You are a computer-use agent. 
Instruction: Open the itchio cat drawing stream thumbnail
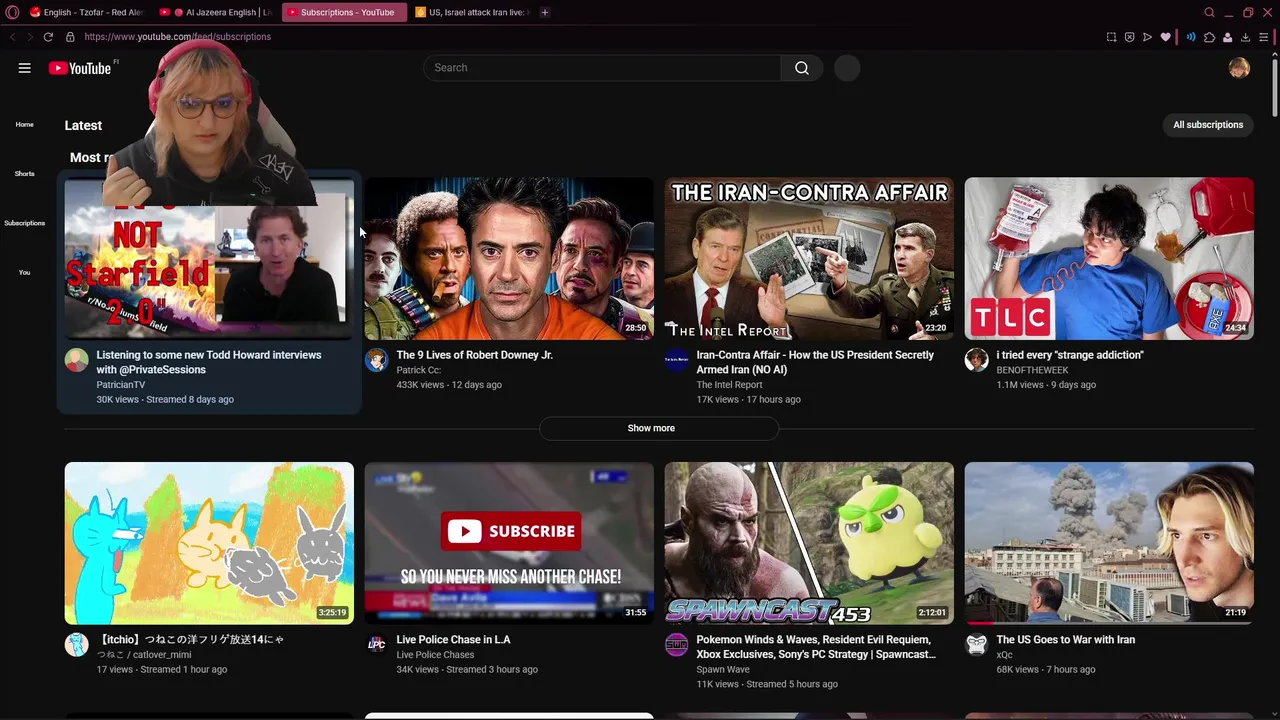[x=209, y=543]
